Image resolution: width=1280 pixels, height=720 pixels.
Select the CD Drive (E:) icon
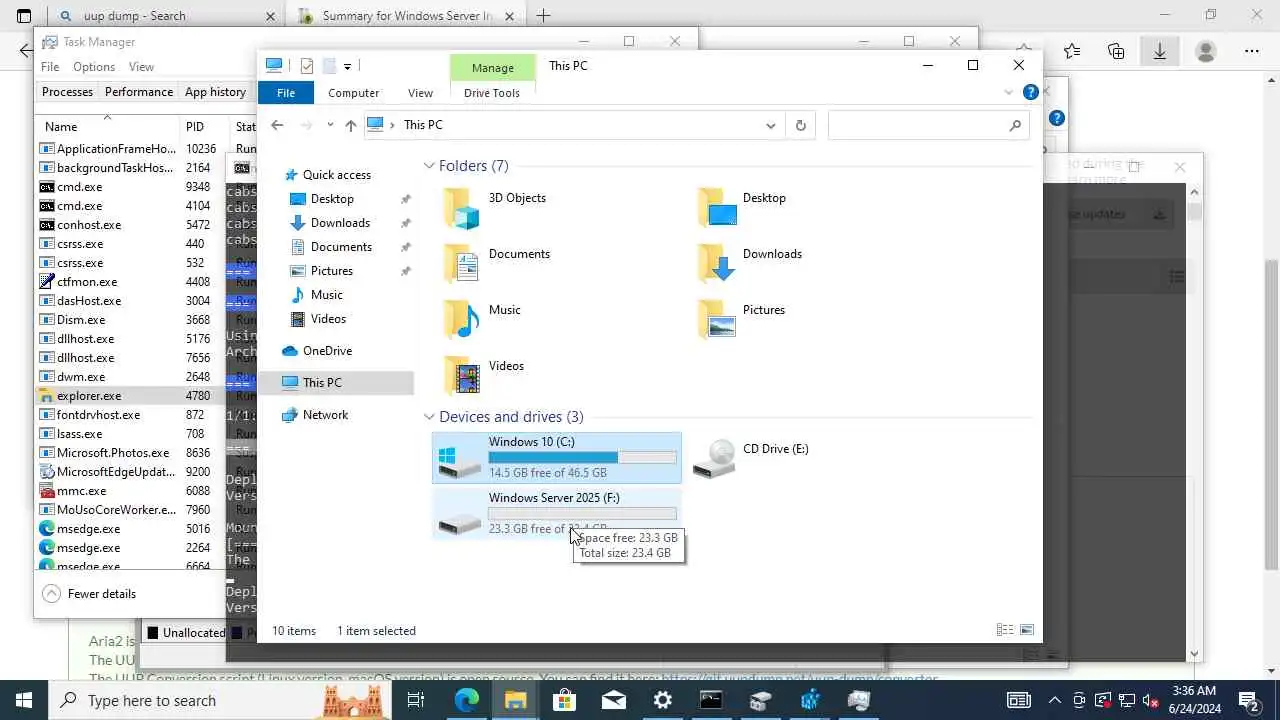point(752,458)
